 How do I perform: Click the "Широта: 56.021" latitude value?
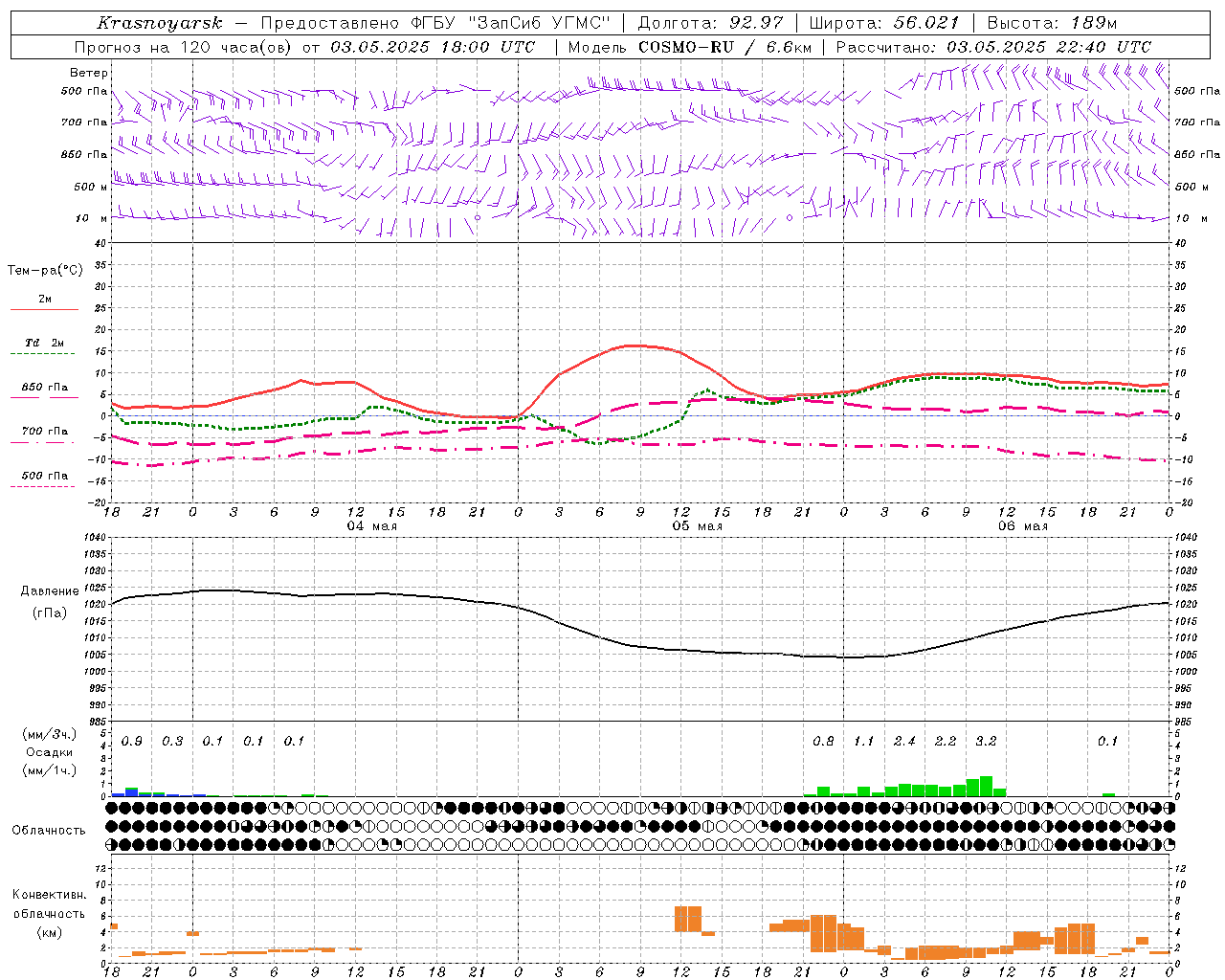[884, 23]
